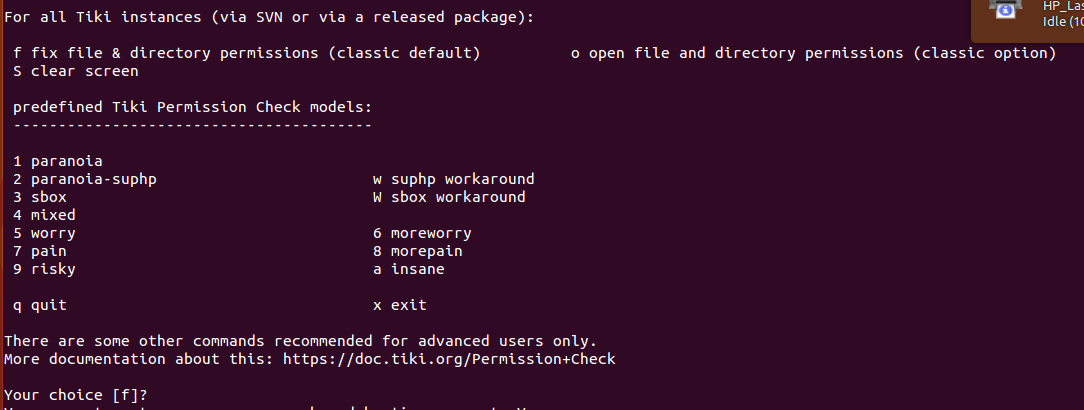The image size is (1084, 410).
Task: Click the '8 morepain' permission model
Action: coord(418,251)
